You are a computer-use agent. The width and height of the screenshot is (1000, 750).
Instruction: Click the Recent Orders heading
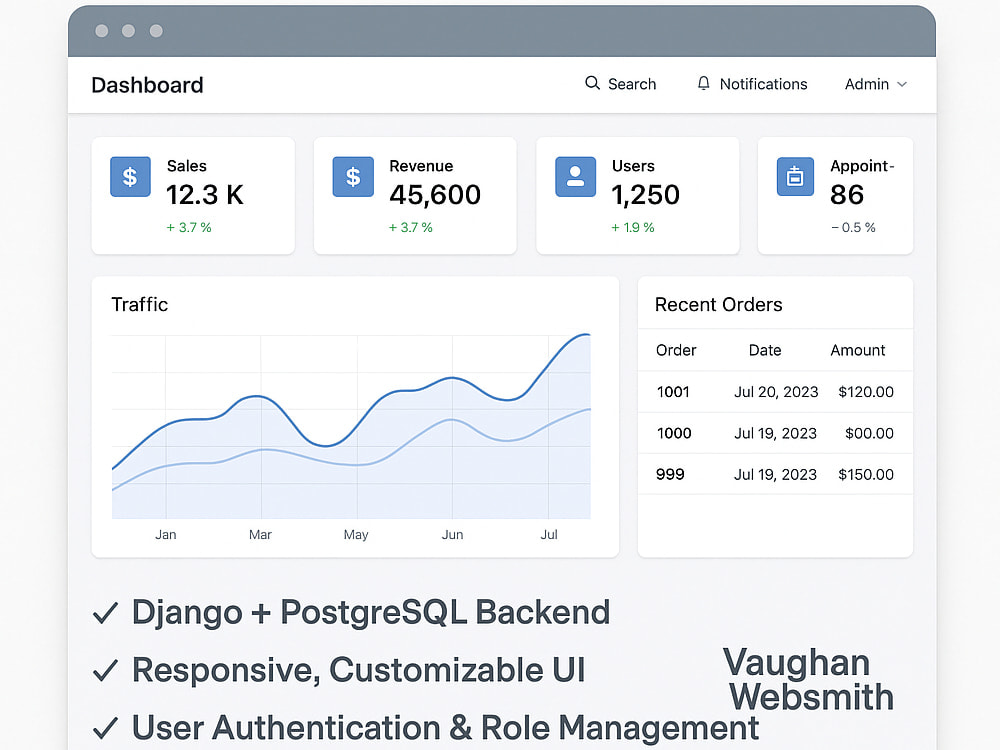[719, 304]
